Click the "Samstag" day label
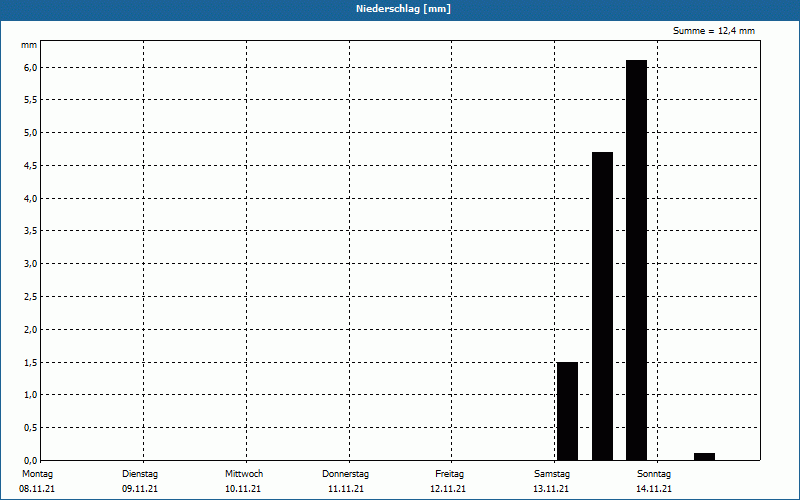The width and height of the screenshot is (800, 500). [x=552, y=474]
